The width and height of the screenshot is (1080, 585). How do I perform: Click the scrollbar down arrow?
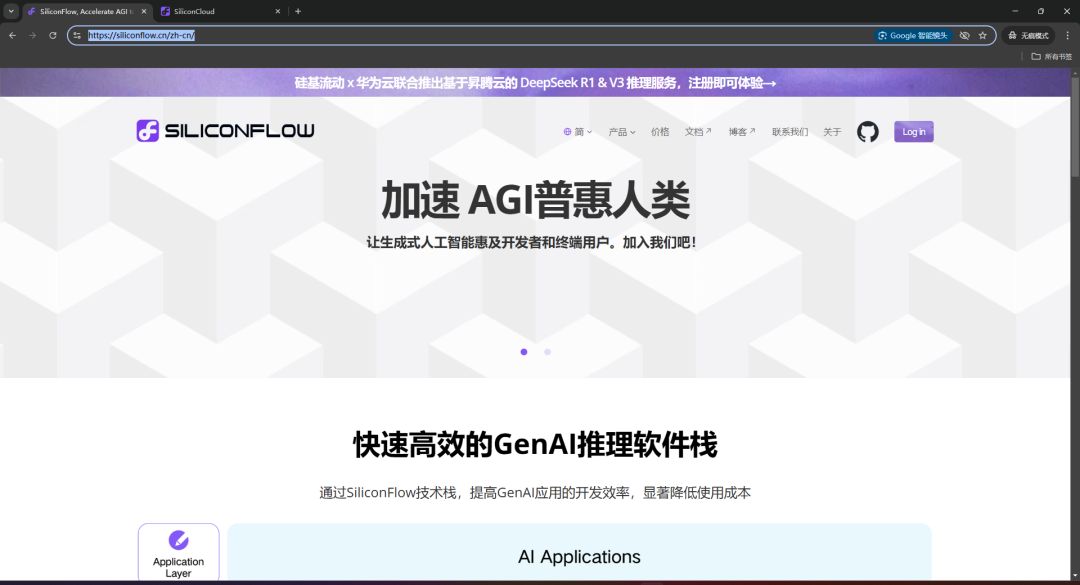pyautogui.click(x=1074, y=575)
